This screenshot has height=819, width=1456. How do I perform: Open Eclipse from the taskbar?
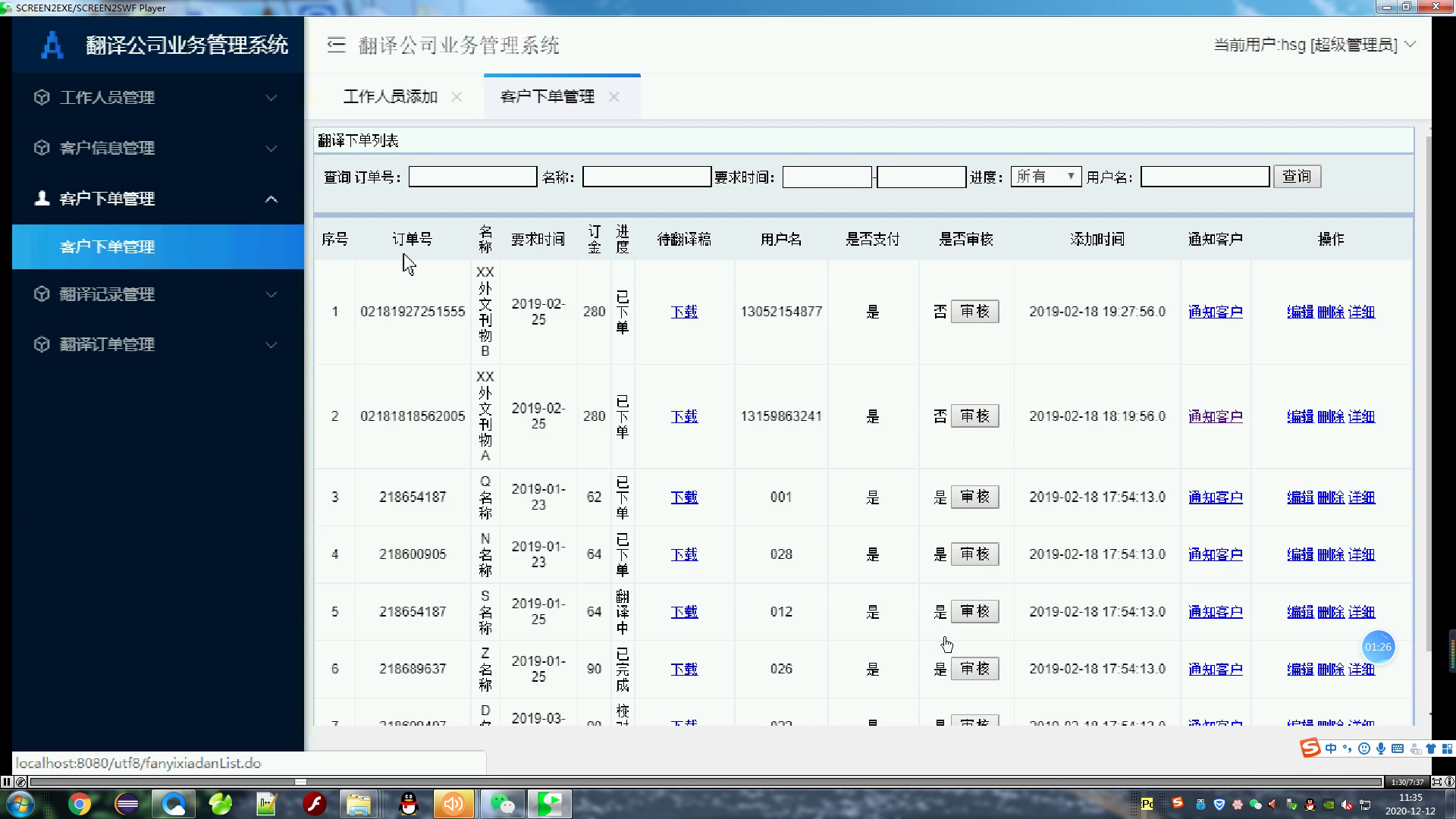click(x=127, y=804)
